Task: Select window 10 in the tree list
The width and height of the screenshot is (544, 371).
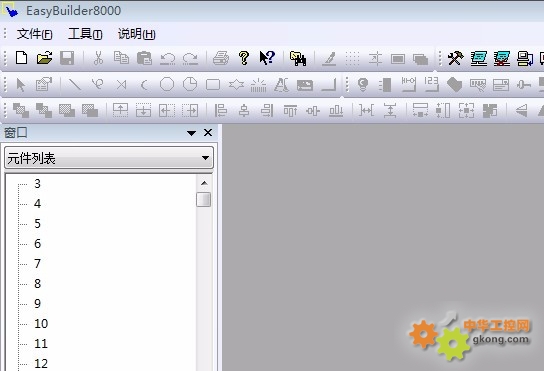Action: point(41,323)
